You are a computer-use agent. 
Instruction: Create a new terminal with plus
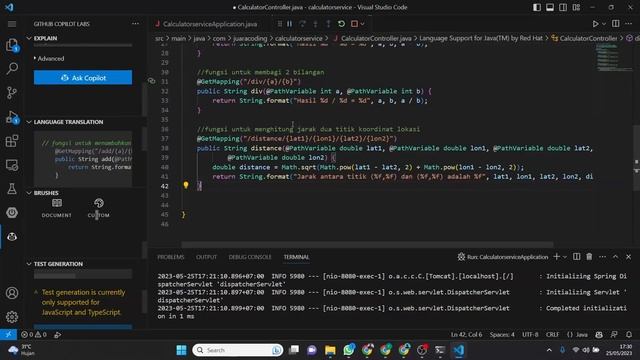pyautogui.click(x=556, y=256)
